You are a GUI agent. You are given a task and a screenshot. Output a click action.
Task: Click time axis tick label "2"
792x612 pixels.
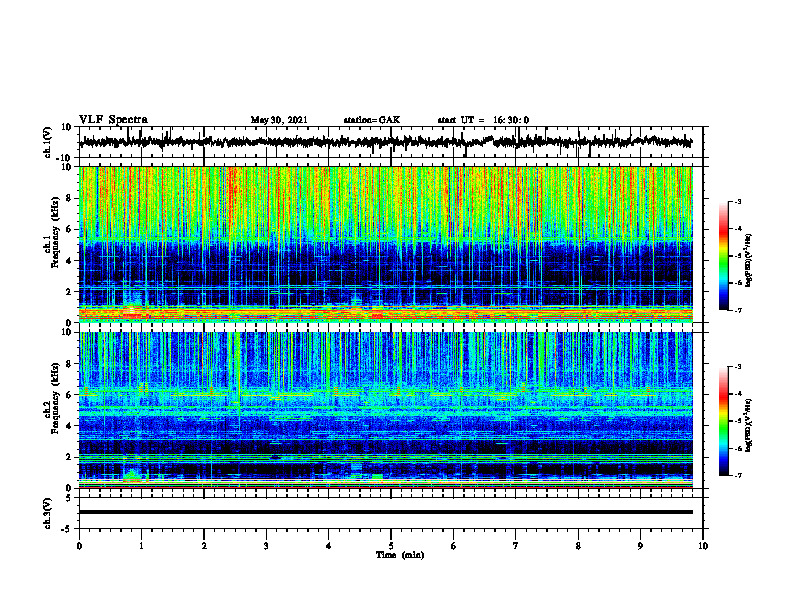(204, 546)
